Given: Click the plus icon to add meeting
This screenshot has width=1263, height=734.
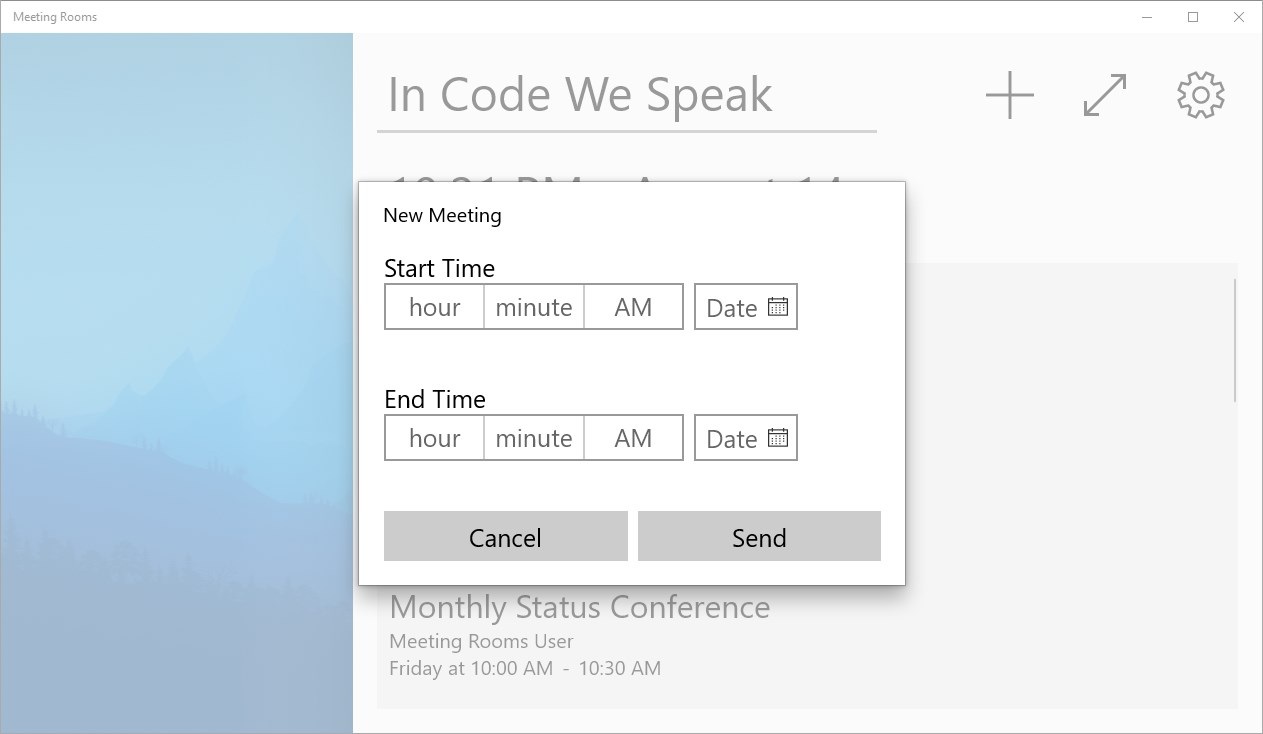Looking at the screenshot, I should coord(1010,95).
